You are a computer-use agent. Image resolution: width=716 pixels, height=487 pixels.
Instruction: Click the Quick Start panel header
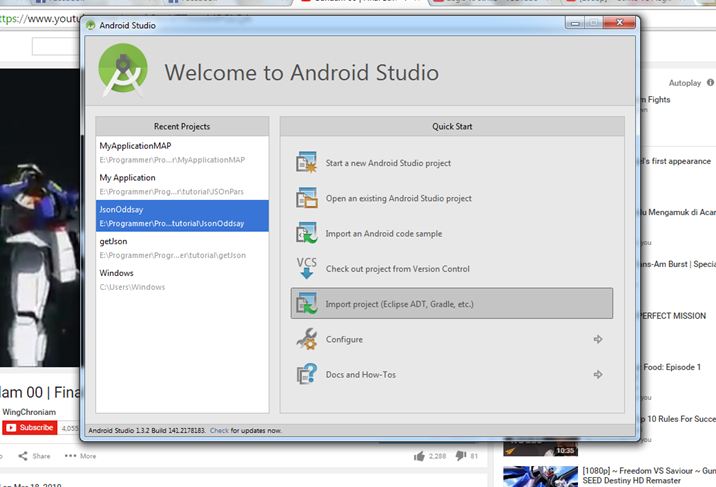tap(452, 126)
